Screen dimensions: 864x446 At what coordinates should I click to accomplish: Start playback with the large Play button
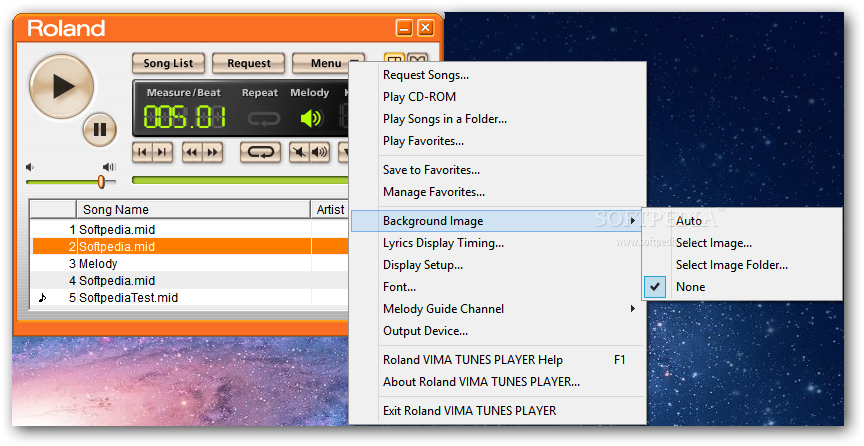[62, 86]
